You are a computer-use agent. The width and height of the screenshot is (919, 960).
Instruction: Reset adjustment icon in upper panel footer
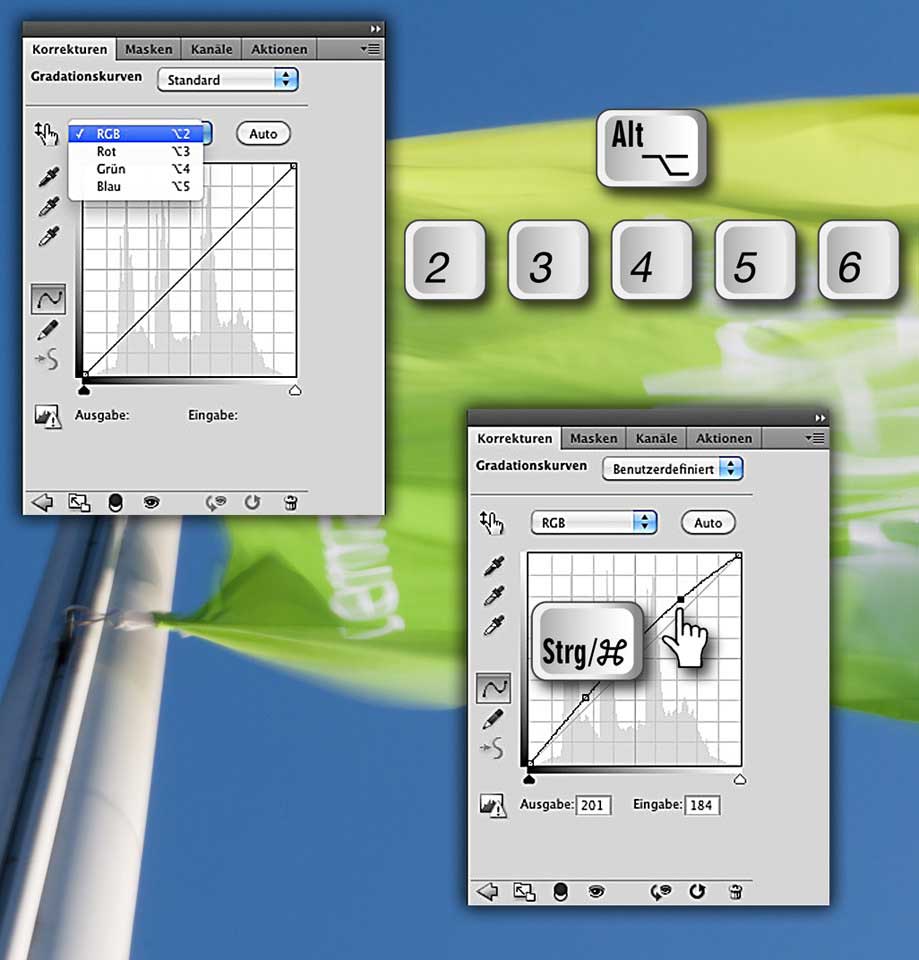[252, 503]
